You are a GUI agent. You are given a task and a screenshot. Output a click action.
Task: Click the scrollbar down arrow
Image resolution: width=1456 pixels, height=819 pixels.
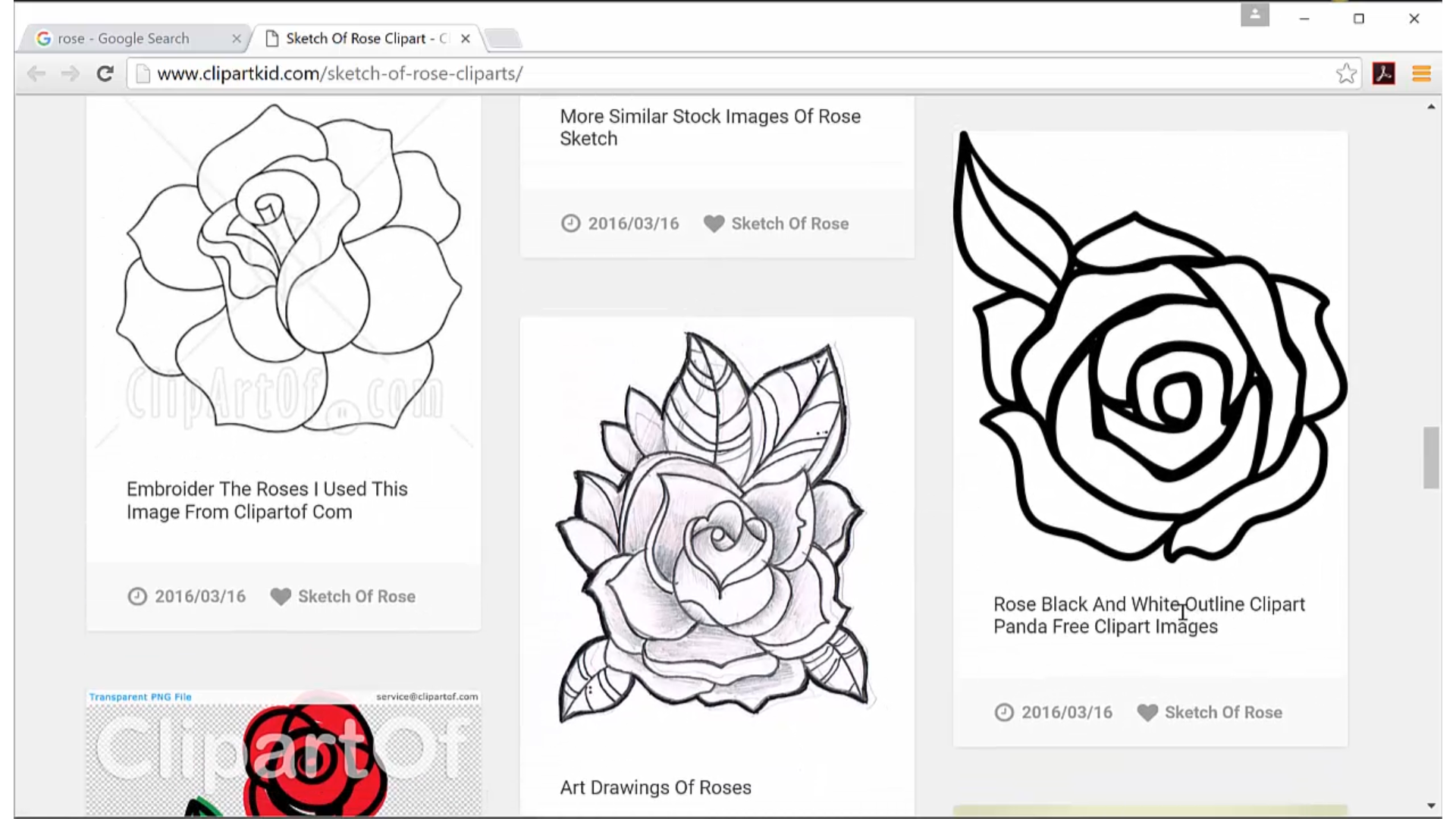1431,806
